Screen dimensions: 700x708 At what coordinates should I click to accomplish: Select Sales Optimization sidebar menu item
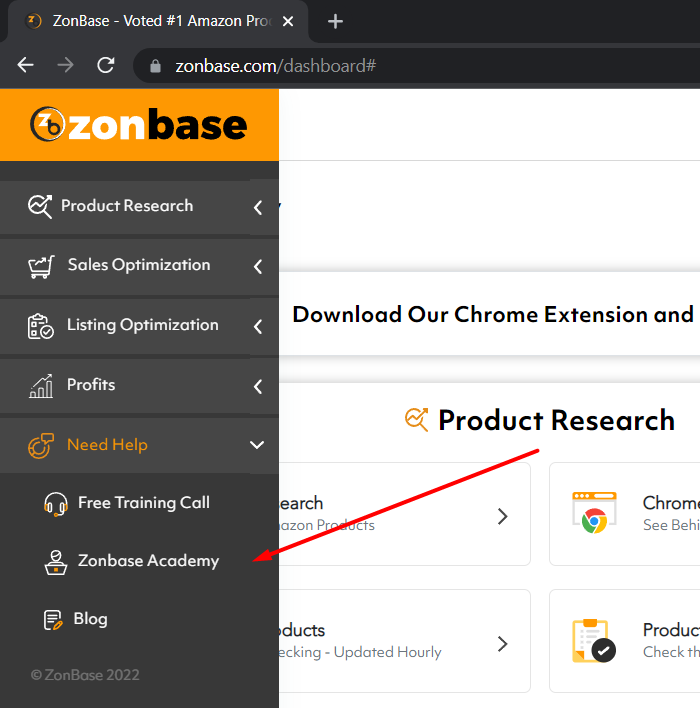click(139, 267)
